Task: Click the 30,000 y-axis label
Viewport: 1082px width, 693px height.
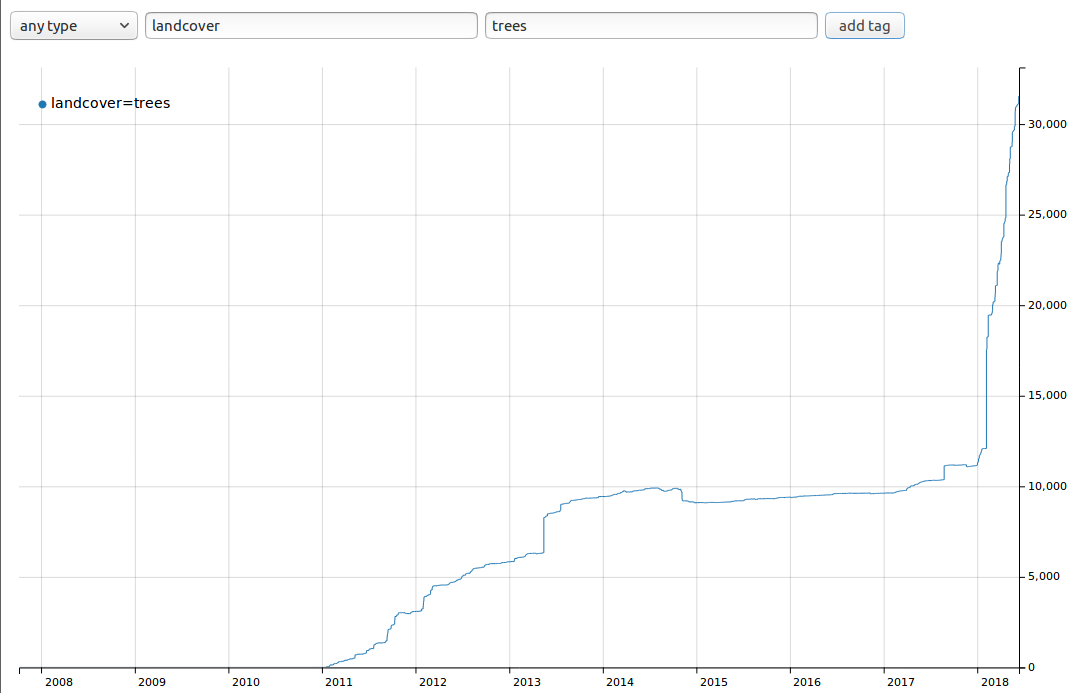Action: (1047, 124)
